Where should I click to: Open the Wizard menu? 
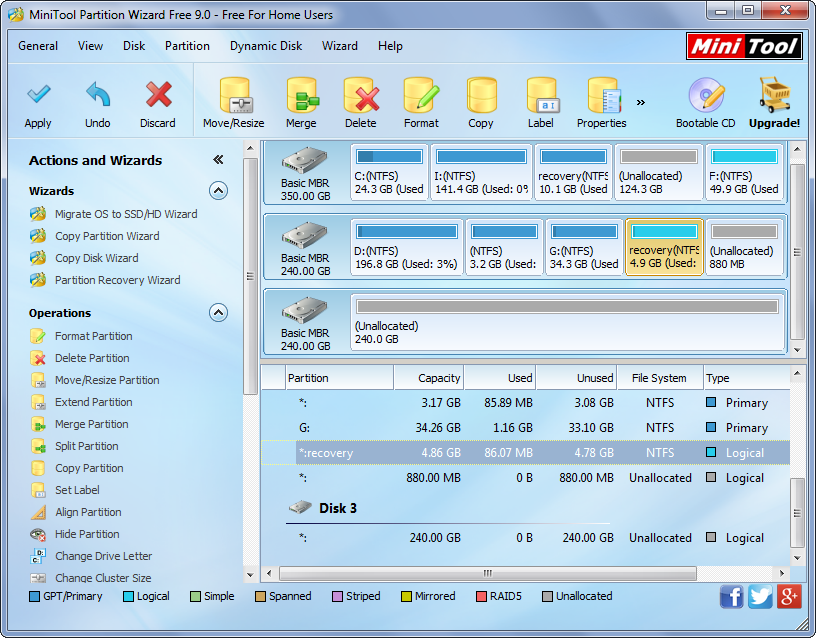click(x=340, y=46)
